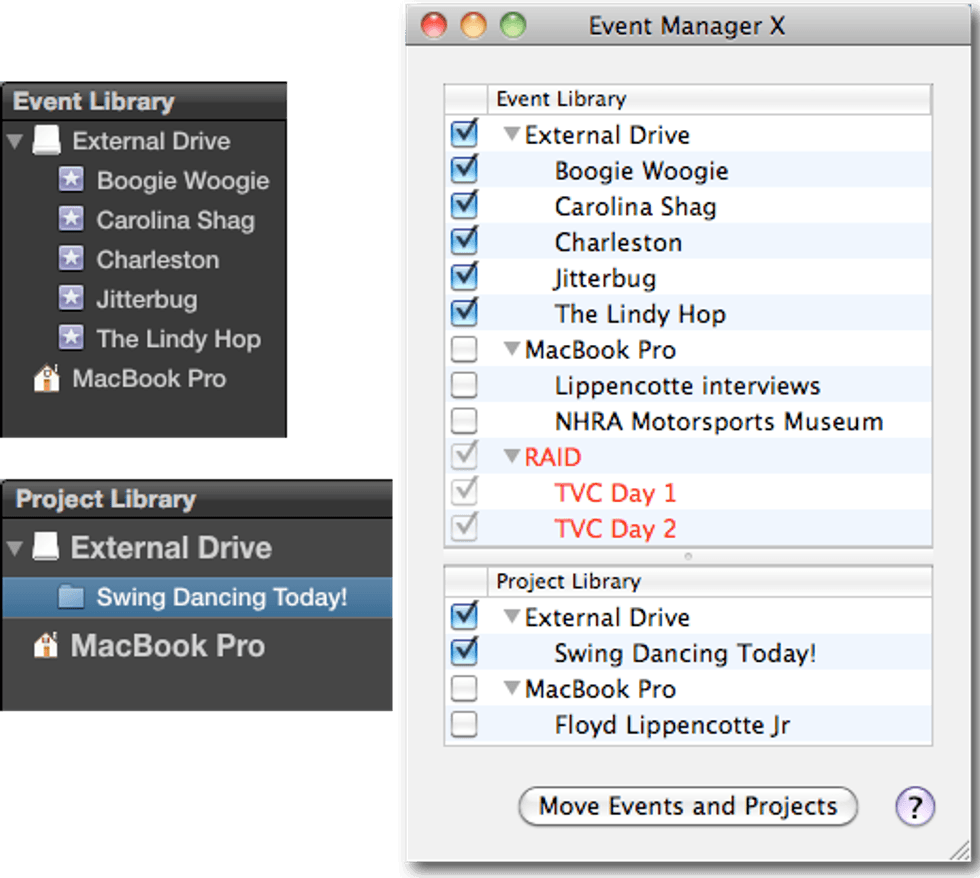Select the red TVC Day 2 row text
Image resolution: width=980 pixels, height=878 pixels.
coord(616,529)
